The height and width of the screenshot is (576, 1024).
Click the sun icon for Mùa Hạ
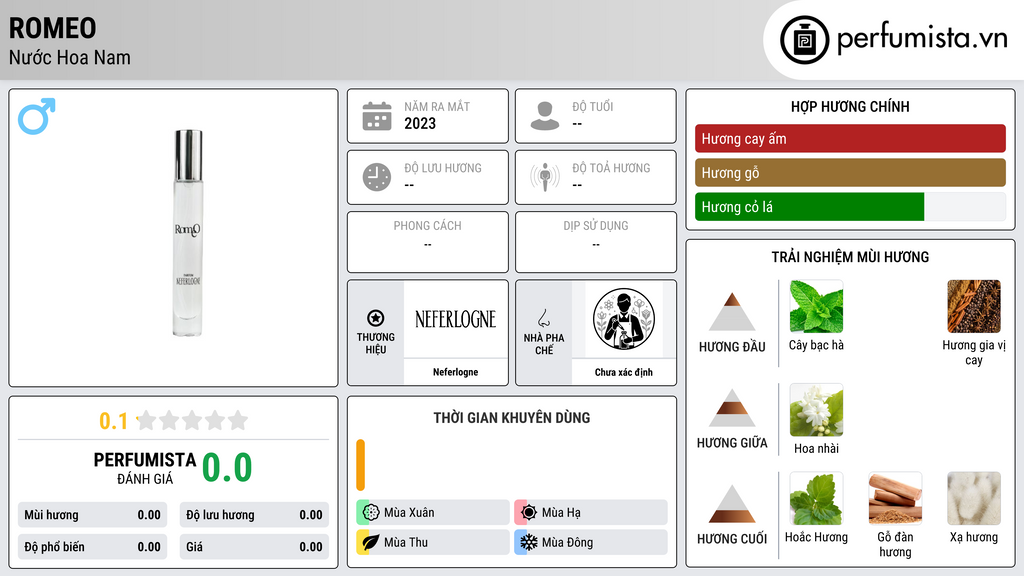[x=529, y=513]
